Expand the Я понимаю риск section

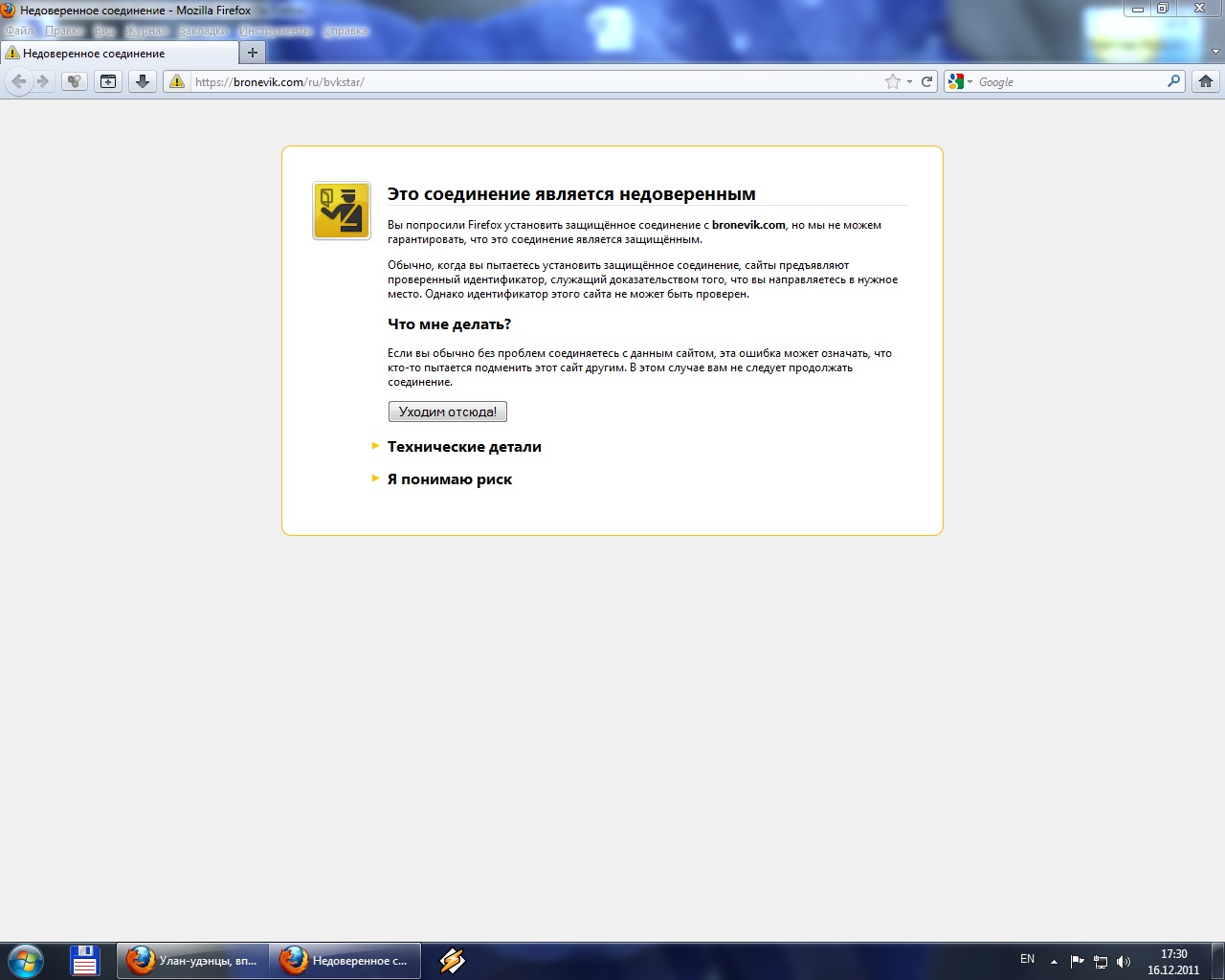click(x=449, y=479)
